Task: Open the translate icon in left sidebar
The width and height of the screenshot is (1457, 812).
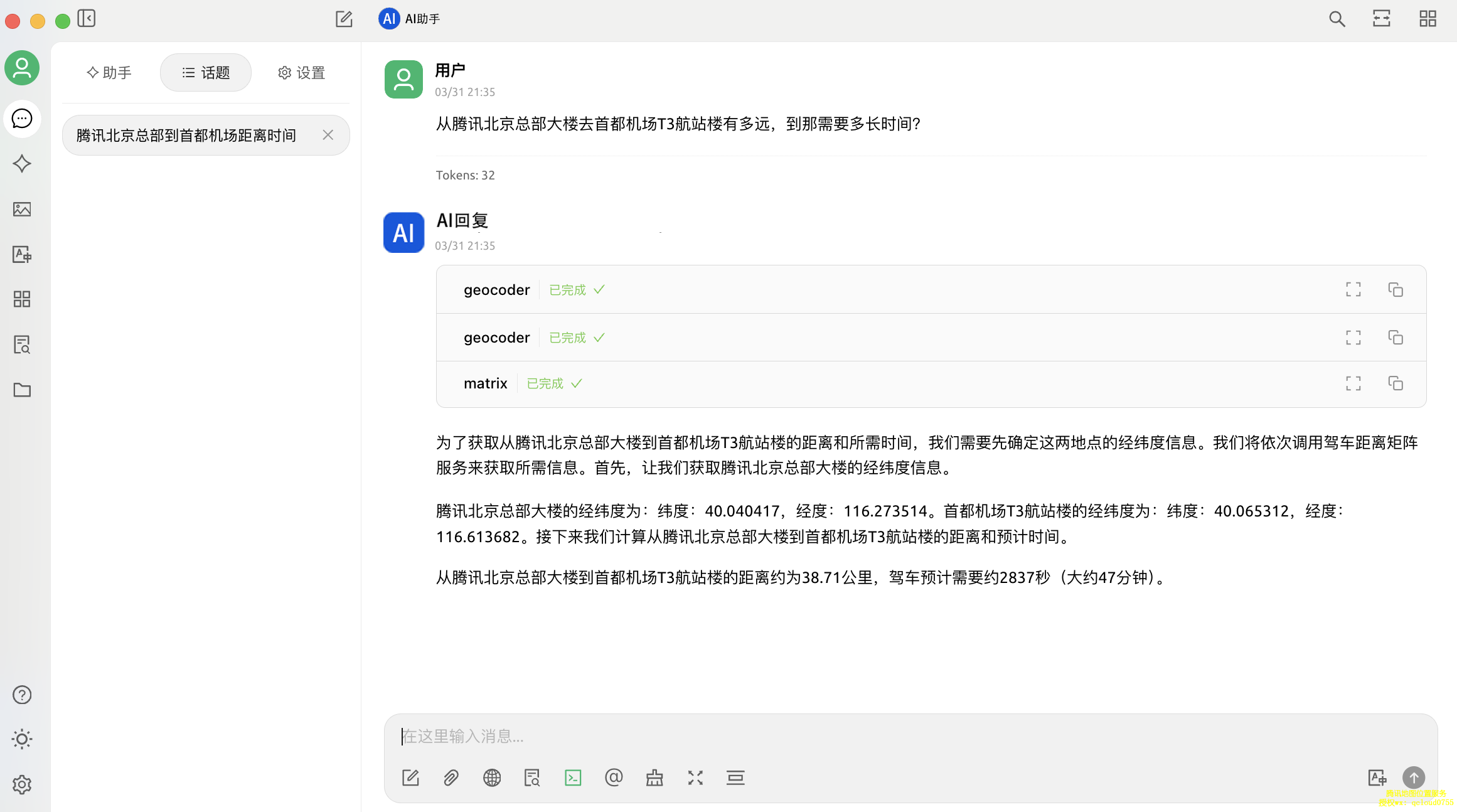Action: [22, 254]
